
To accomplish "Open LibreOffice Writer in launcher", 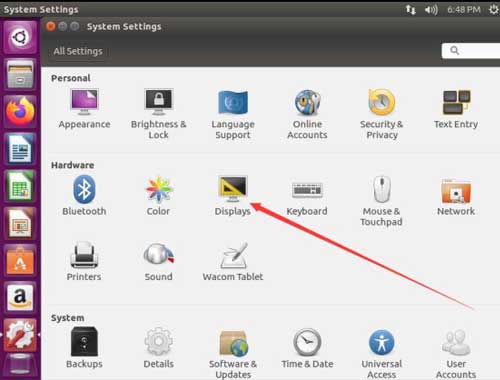I will point(20,149).
